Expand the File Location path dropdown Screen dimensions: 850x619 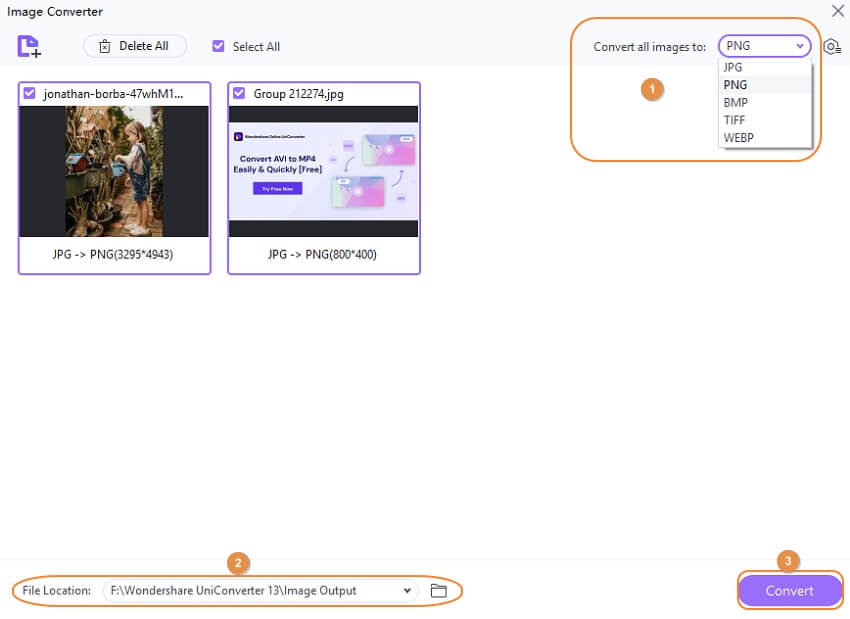(x=407, y=590)
